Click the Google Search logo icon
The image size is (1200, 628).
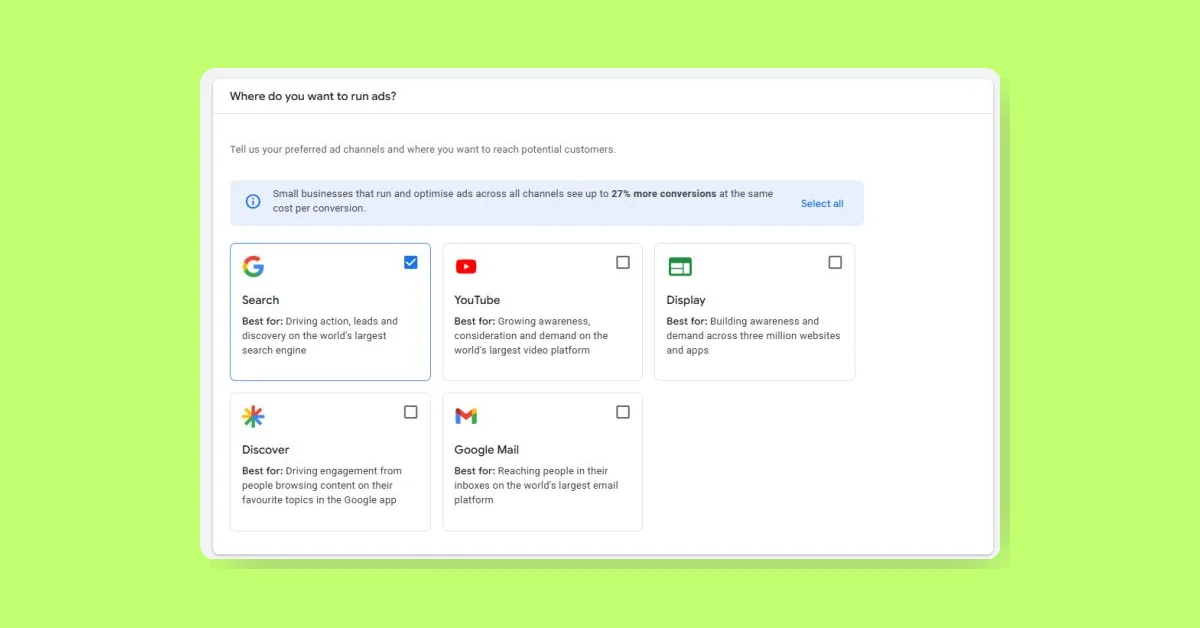click(253, 266)
